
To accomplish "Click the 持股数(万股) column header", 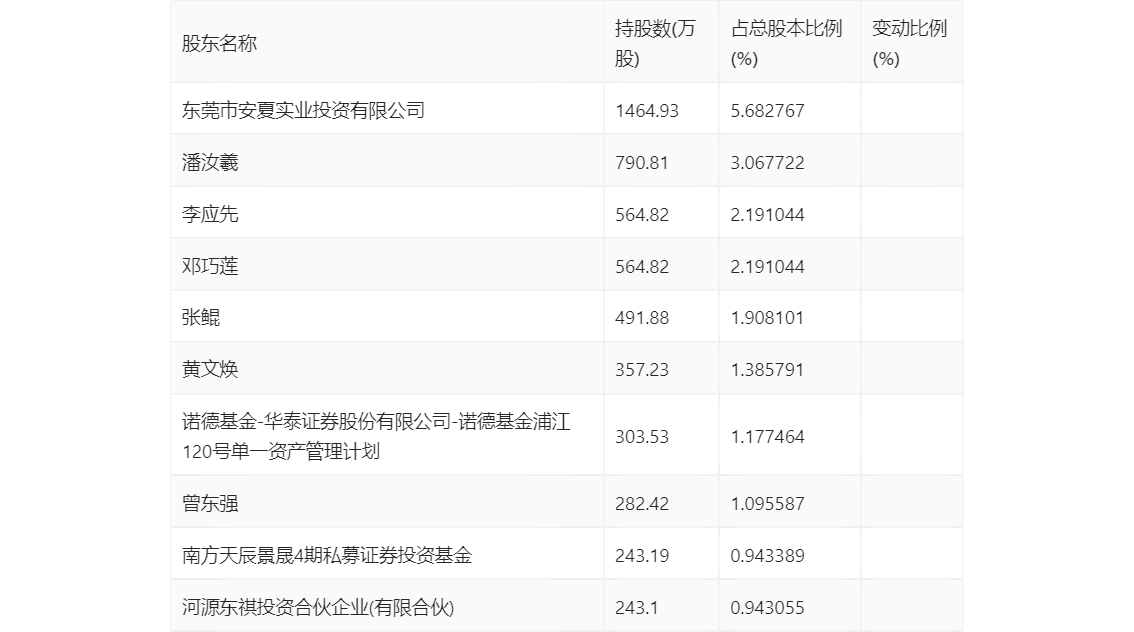I will click(655, 43).
